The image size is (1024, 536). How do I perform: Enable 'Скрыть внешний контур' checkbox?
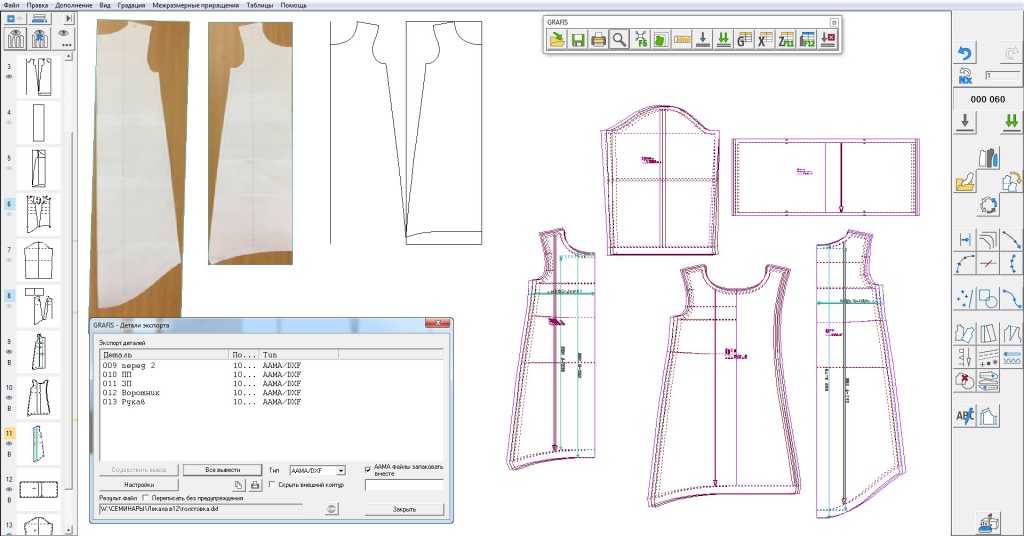[272, 485]
